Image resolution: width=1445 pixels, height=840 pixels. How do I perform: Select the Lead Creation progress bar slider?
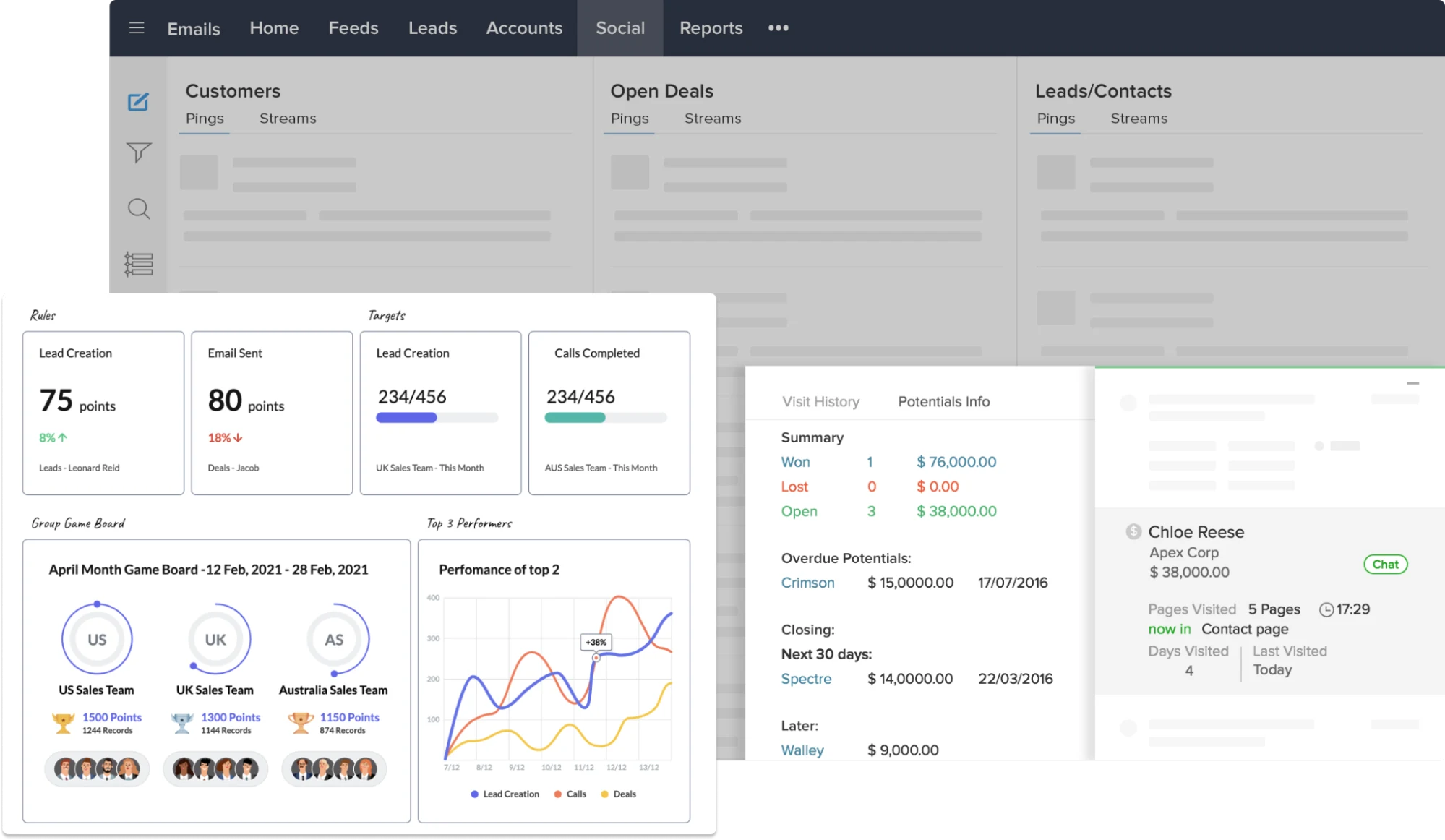[x=405, y=419]
